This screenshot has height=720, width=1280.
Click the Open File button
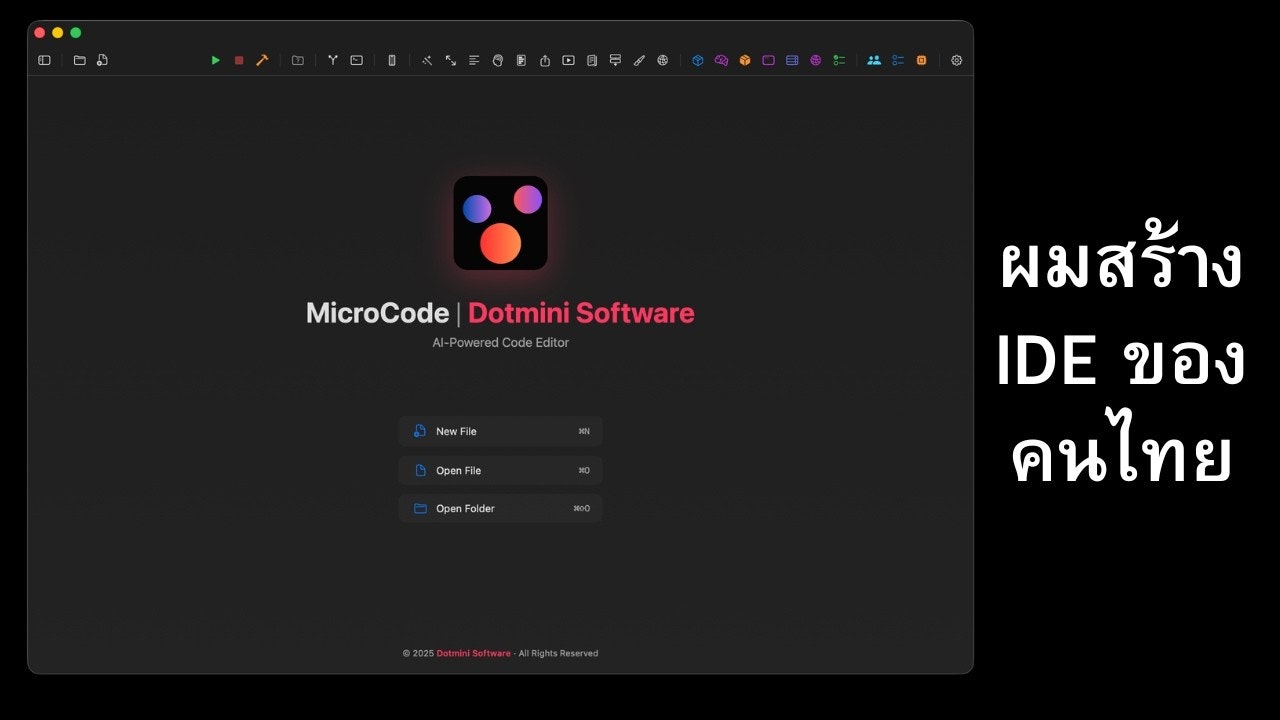pyautogui.click(x=500, y=470)
